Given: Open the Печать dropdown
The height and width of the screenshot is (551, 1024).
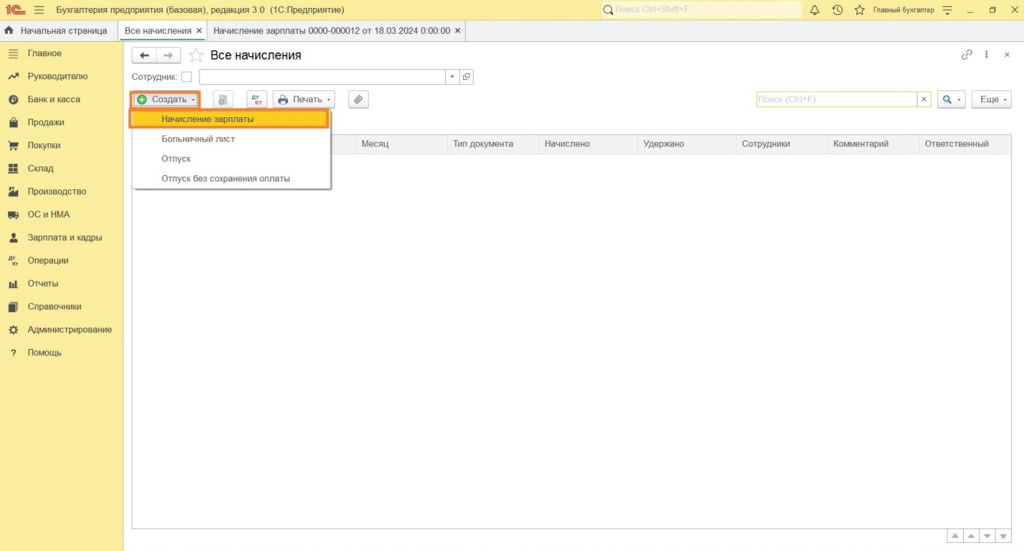Looking at the screenshot, I should (303, 100).
